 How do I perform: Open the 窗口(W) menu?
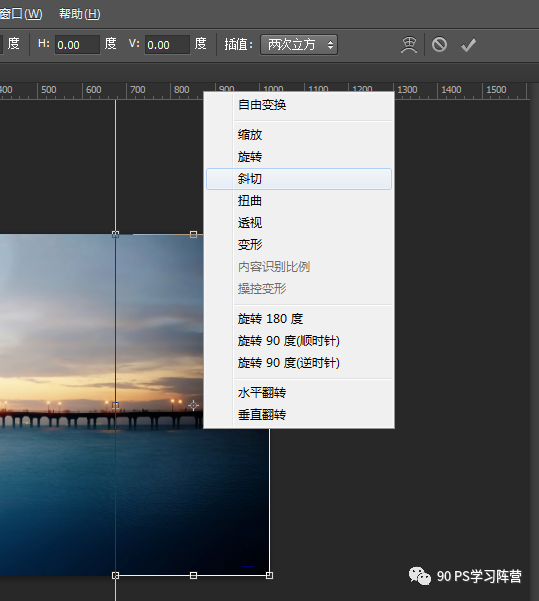tap(21, 14)
